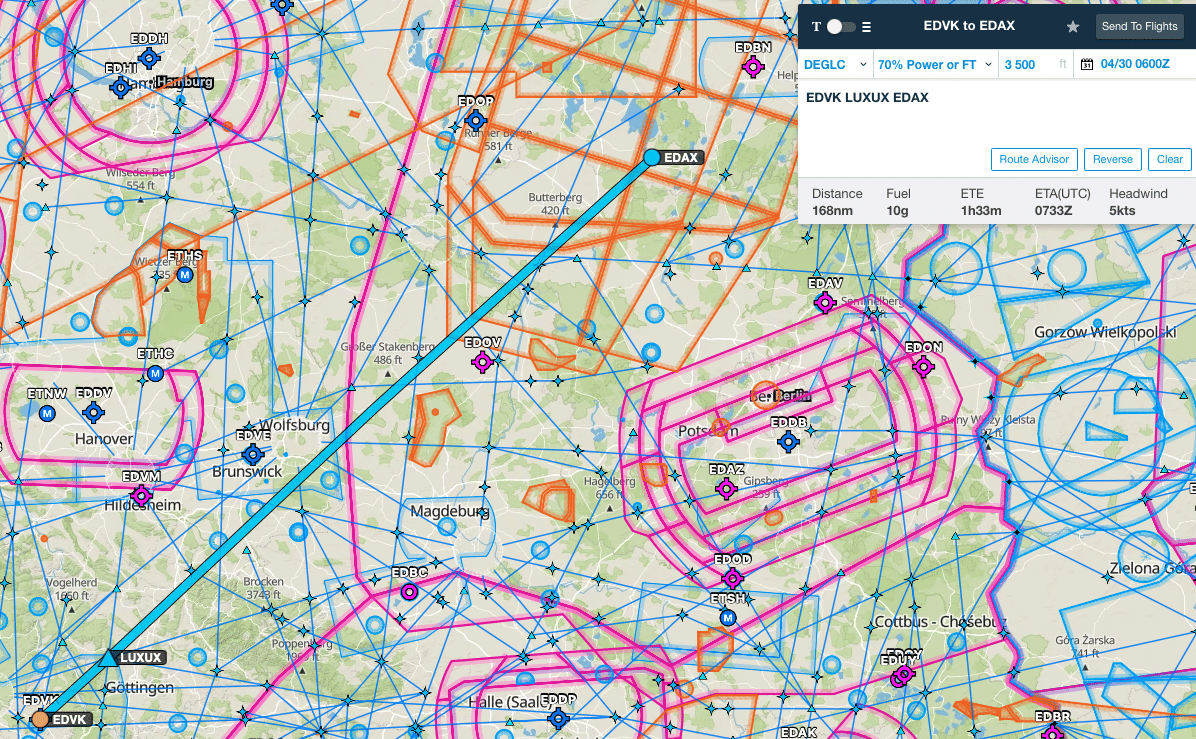Select the EDVE Brunswick airport icon
The image size is (1196, 739).
pos(253,455)
